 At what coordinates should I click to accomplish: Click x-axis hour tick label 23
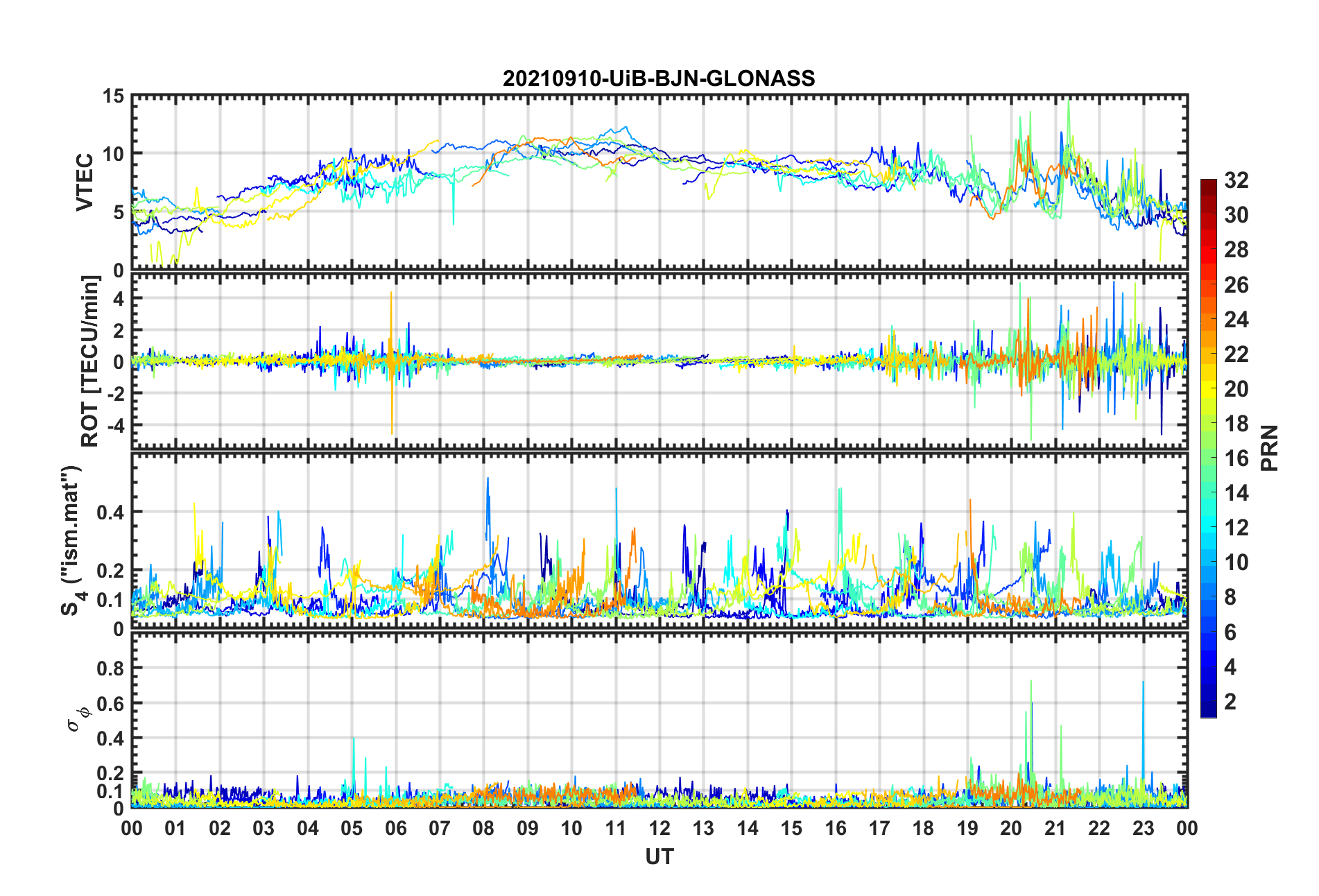coord(1143,828)
